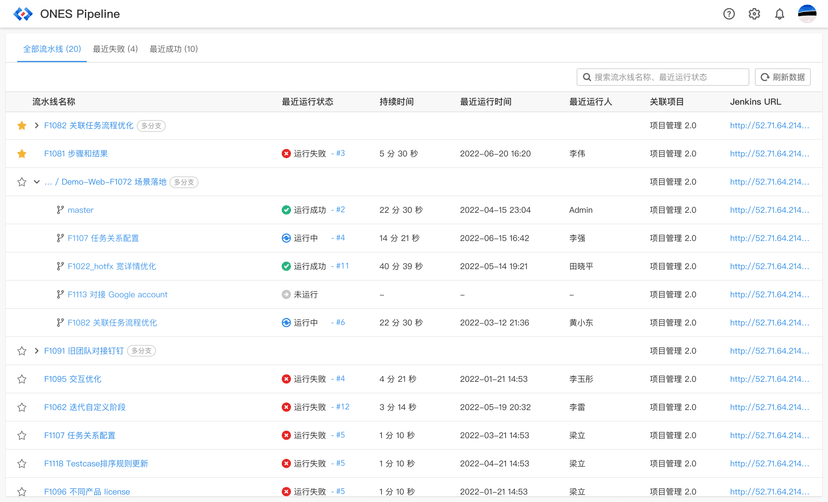Collapse the Demo-Web-F1072 场景落地 branch list
Viewport: 828px width, 502px height.
click(37, 182)
